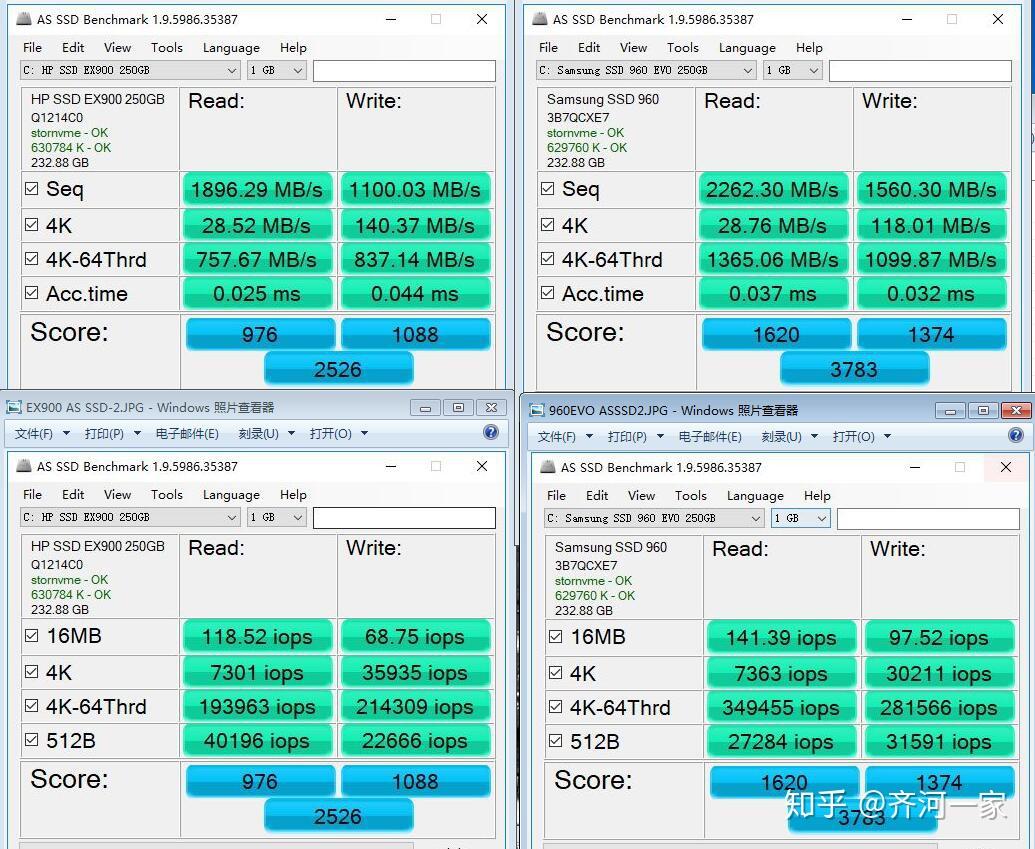Open HP SSD EX900 drive dropdown in MB/s window
This screenshot has height=849, width=1035.
pyautogui.click(x=130, y=70)
